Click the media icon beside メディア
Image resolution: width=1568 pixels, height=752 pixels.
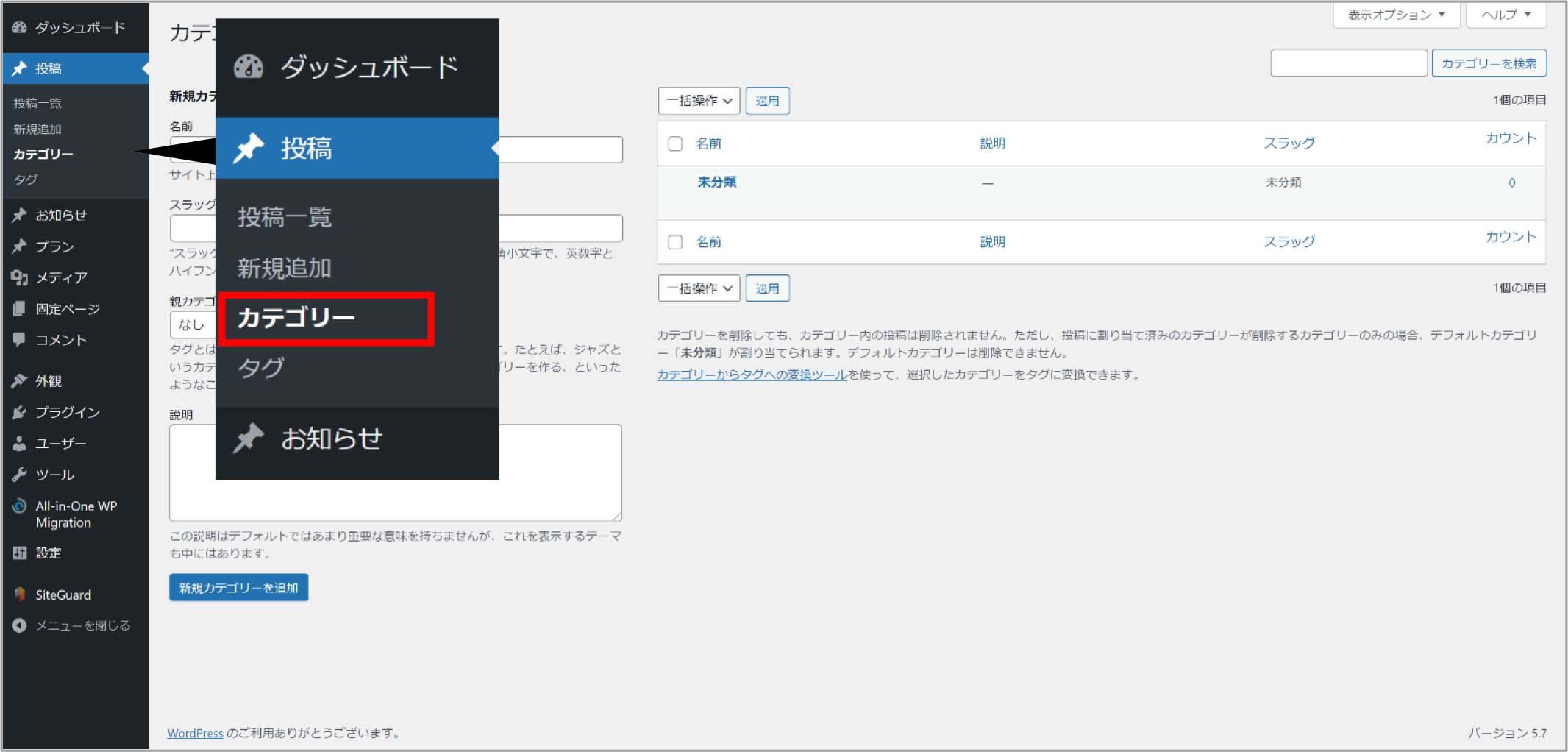click(19, 277)
